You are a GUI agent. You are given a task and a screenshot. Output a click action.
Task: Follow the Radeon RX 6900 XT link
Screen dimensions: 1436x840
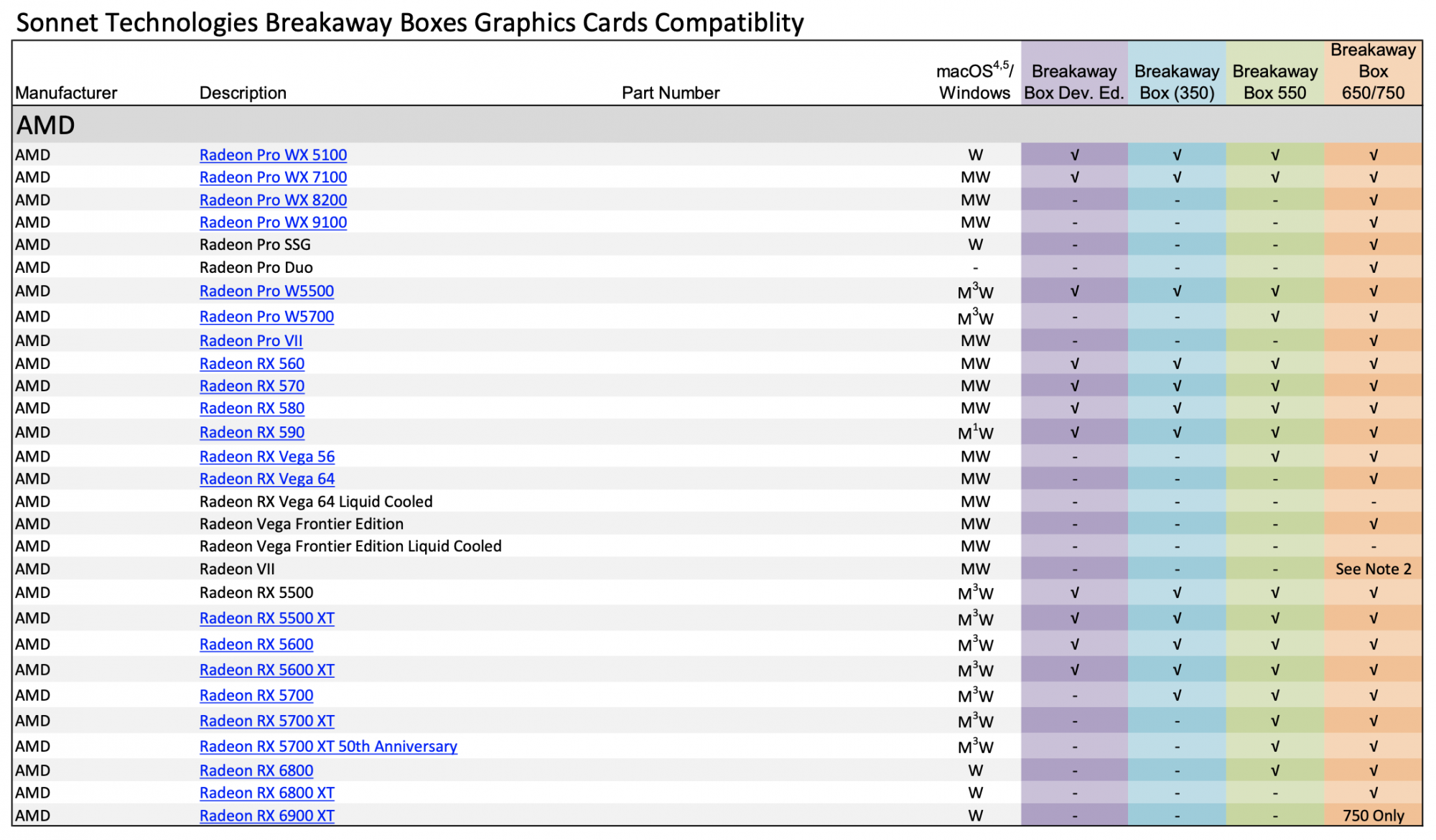click(267, 816)
